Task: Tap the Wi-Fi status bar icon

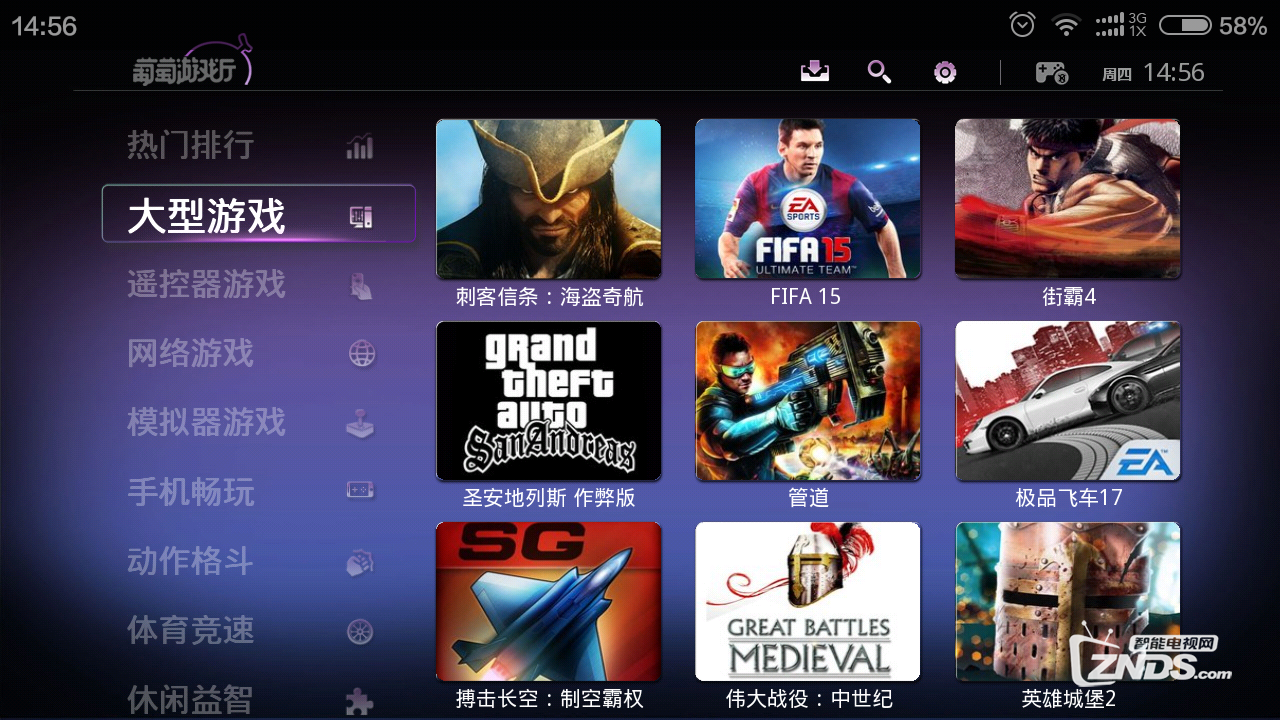Action: click(1067, 25)
